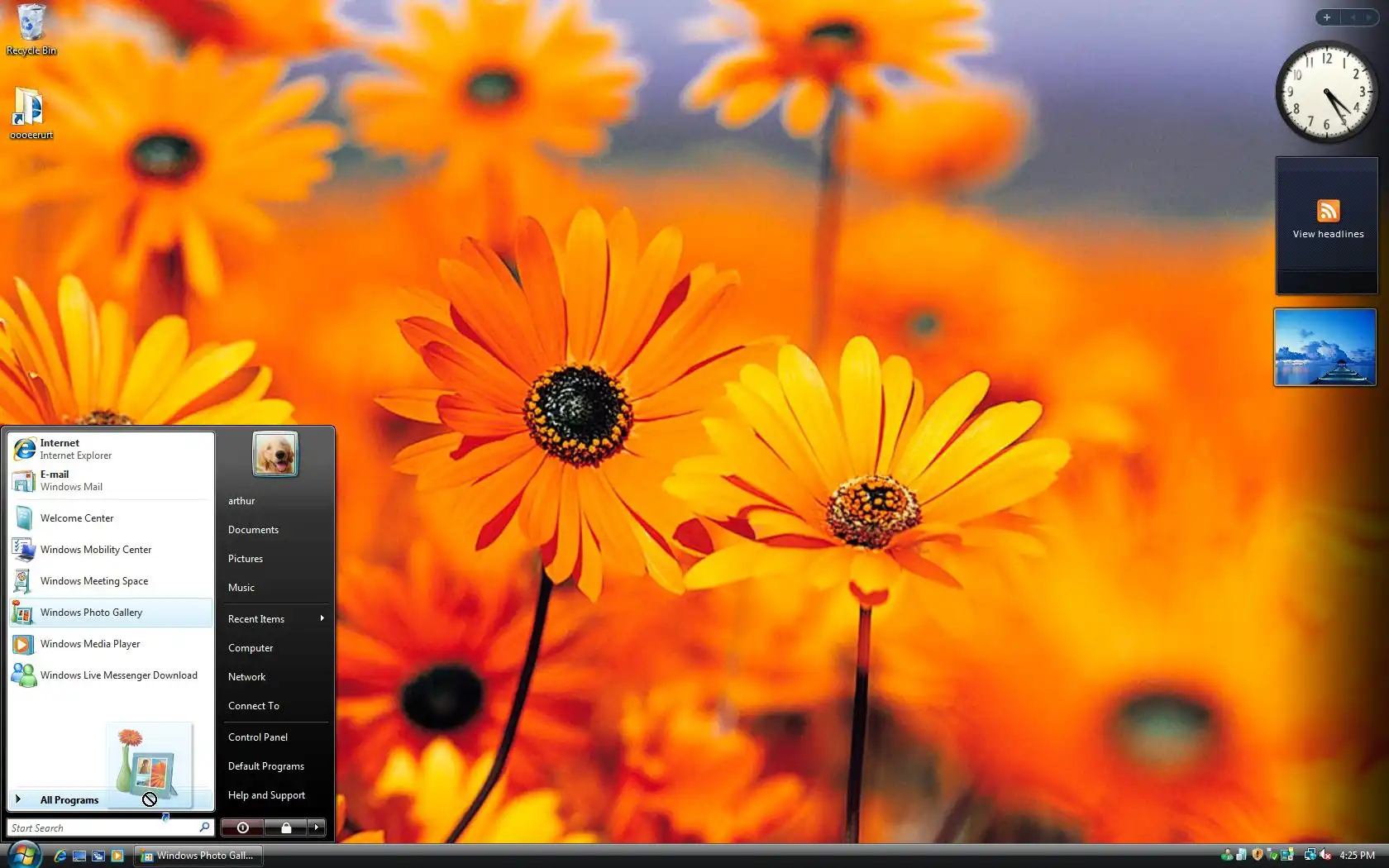Click the 4:25 PM taskbar clock
The image size is (1389, 868).
tap(1358, 856)
